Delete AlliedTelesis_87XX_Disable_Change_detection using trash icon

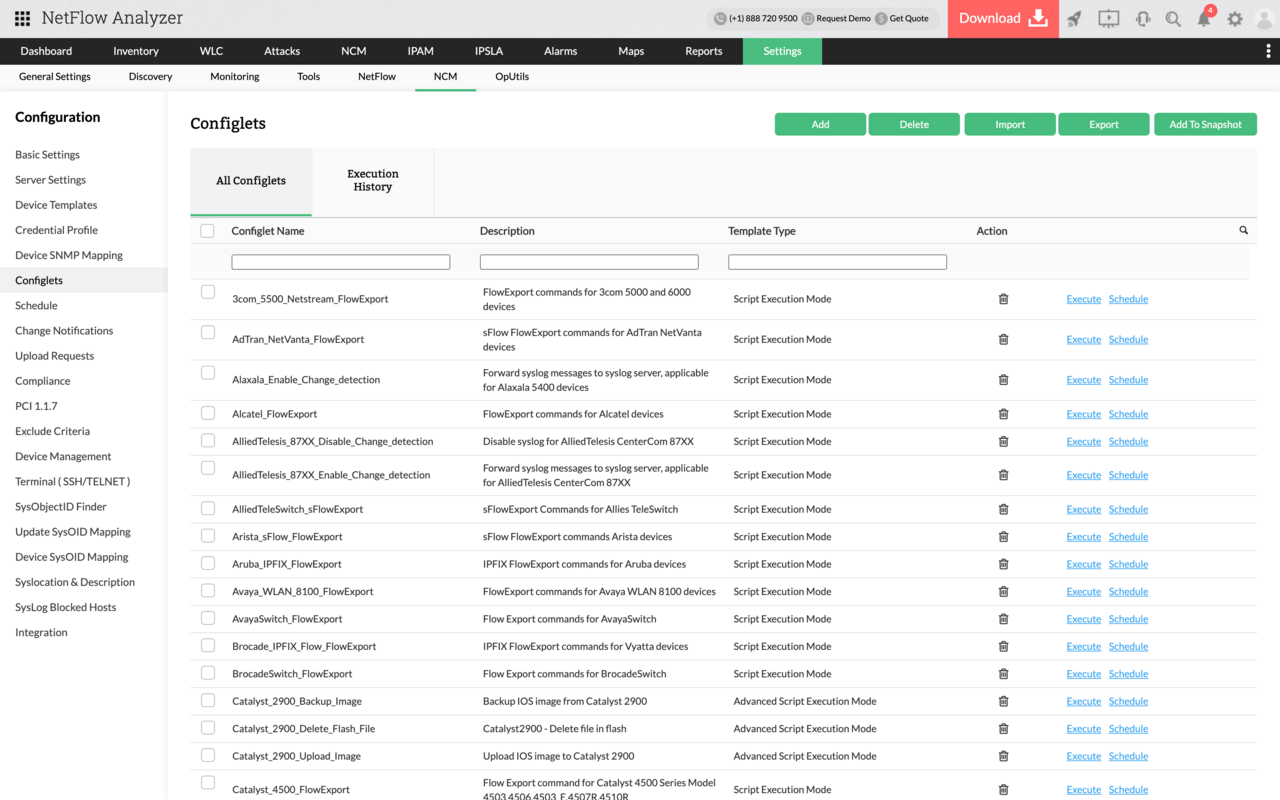pos(1003,441)
